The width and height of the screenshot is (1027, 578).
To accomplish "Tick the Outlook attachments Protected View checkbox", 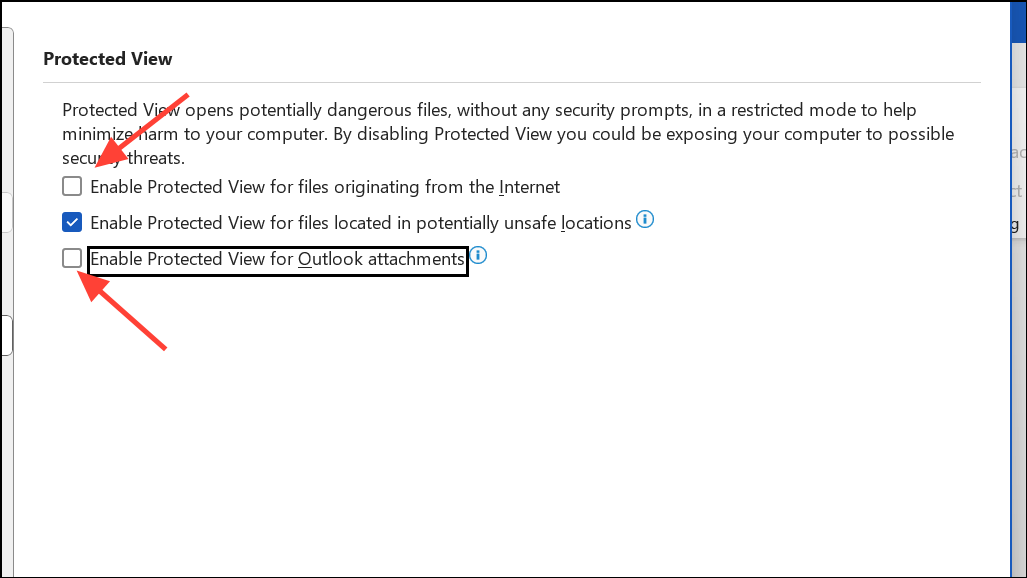I will pos(72,258).
